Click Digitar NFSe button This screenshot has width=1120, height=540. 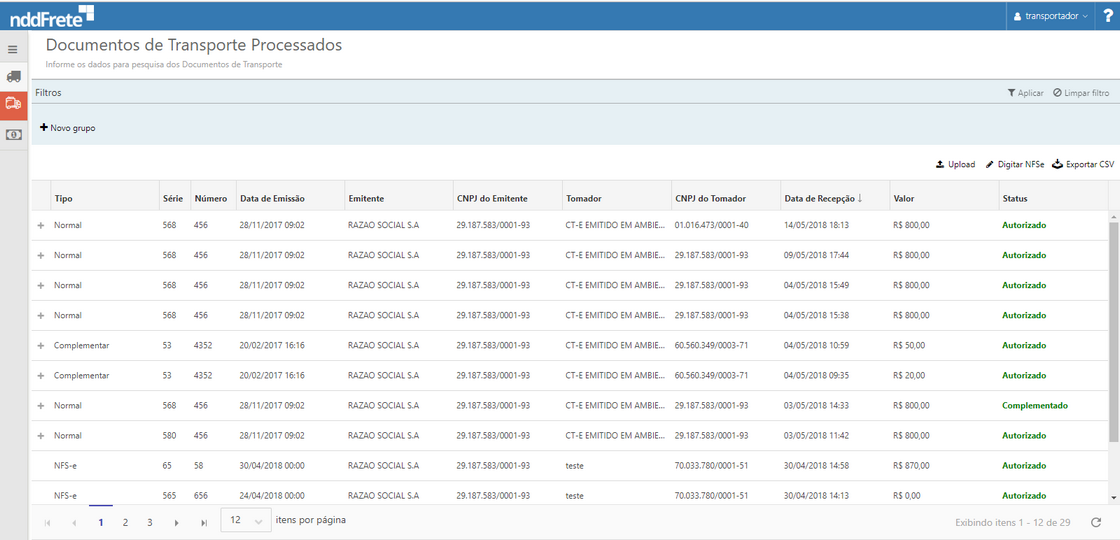1014,164
